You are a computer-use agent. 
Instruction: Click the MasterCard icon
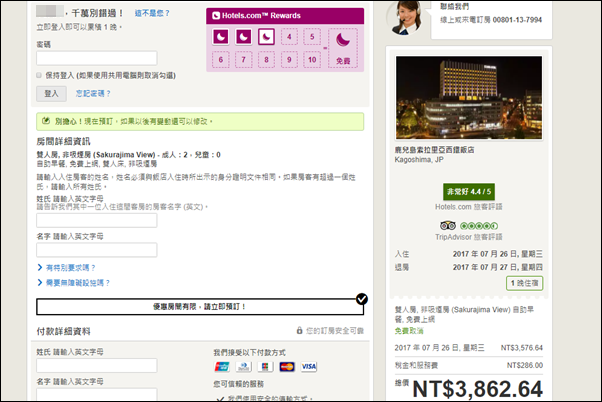[287, 367]
